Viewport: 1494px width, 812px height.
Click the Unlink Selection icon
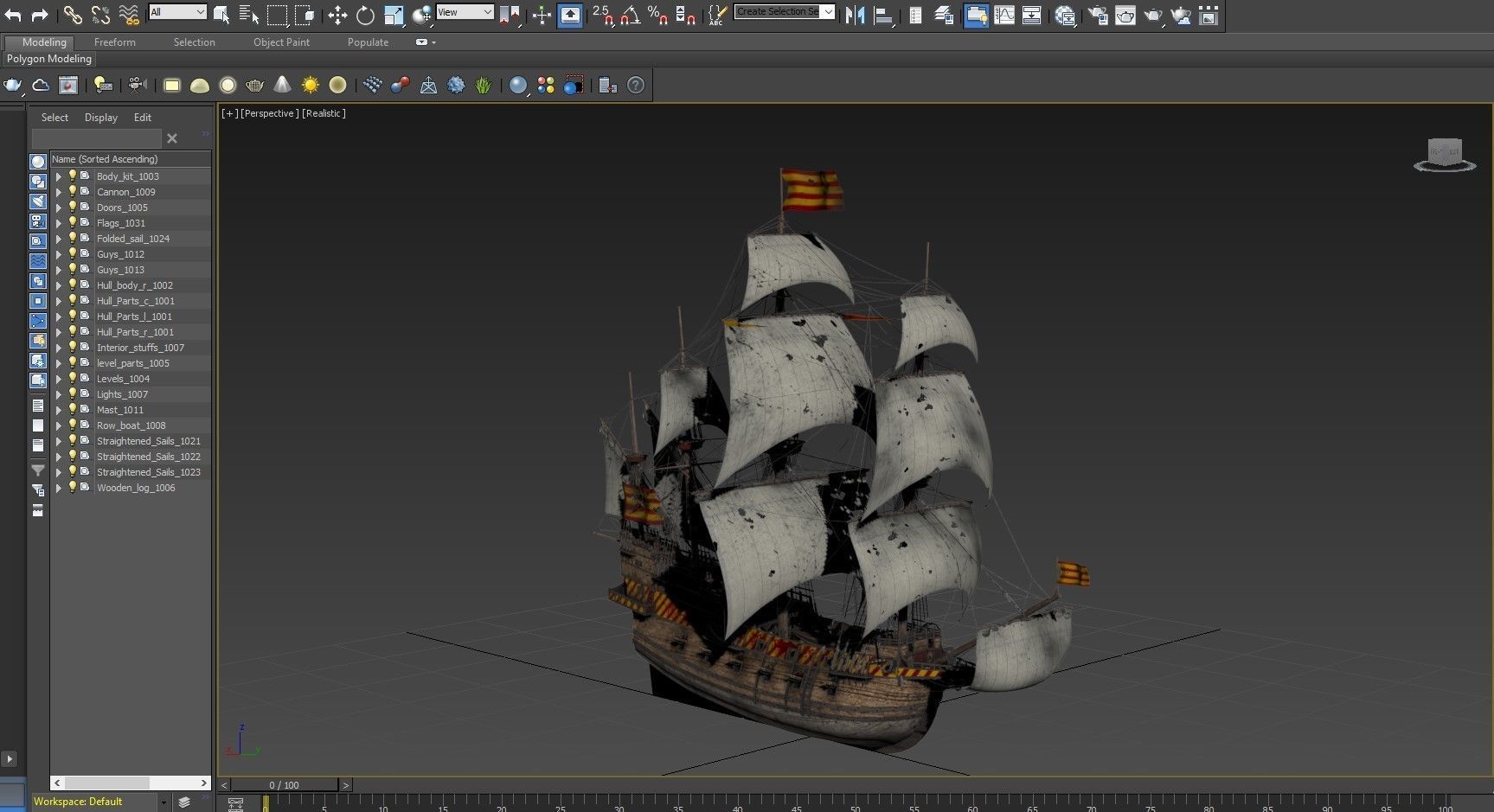click(100, 15)
